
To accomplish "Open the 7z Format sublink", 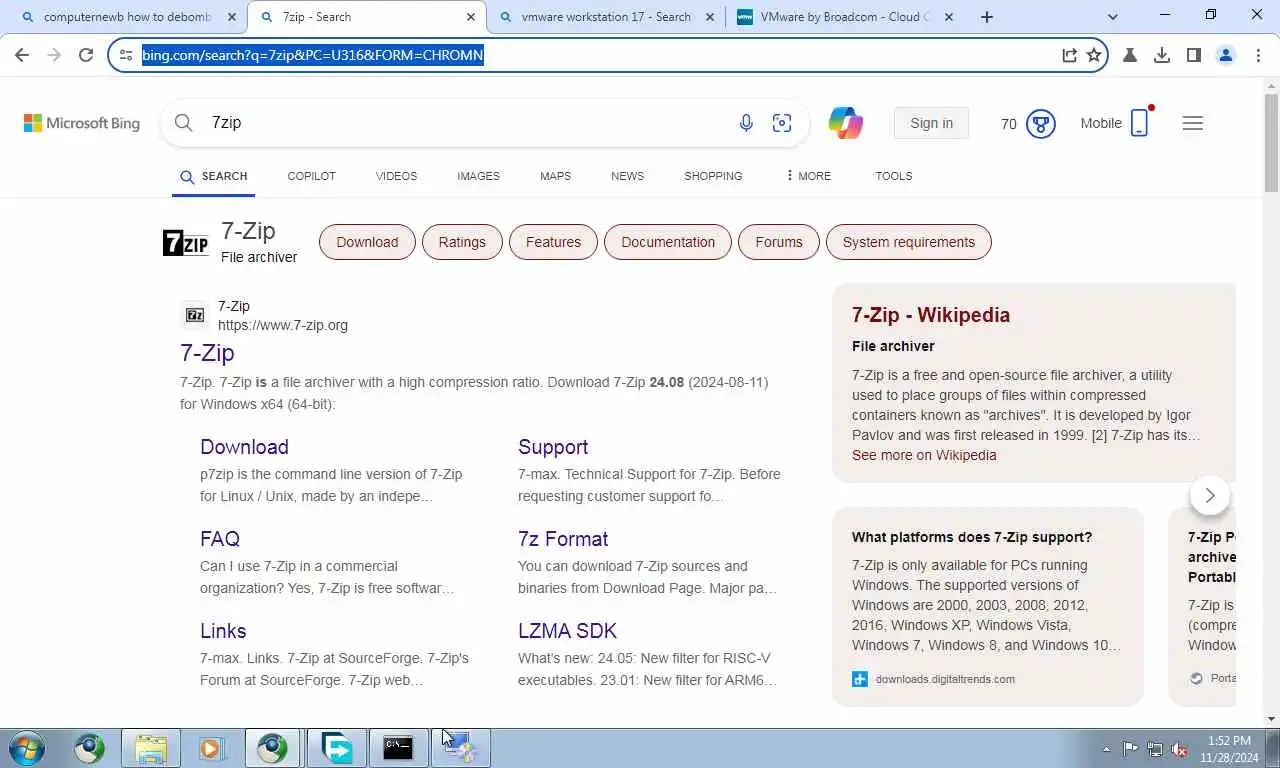I will (563, 539).
